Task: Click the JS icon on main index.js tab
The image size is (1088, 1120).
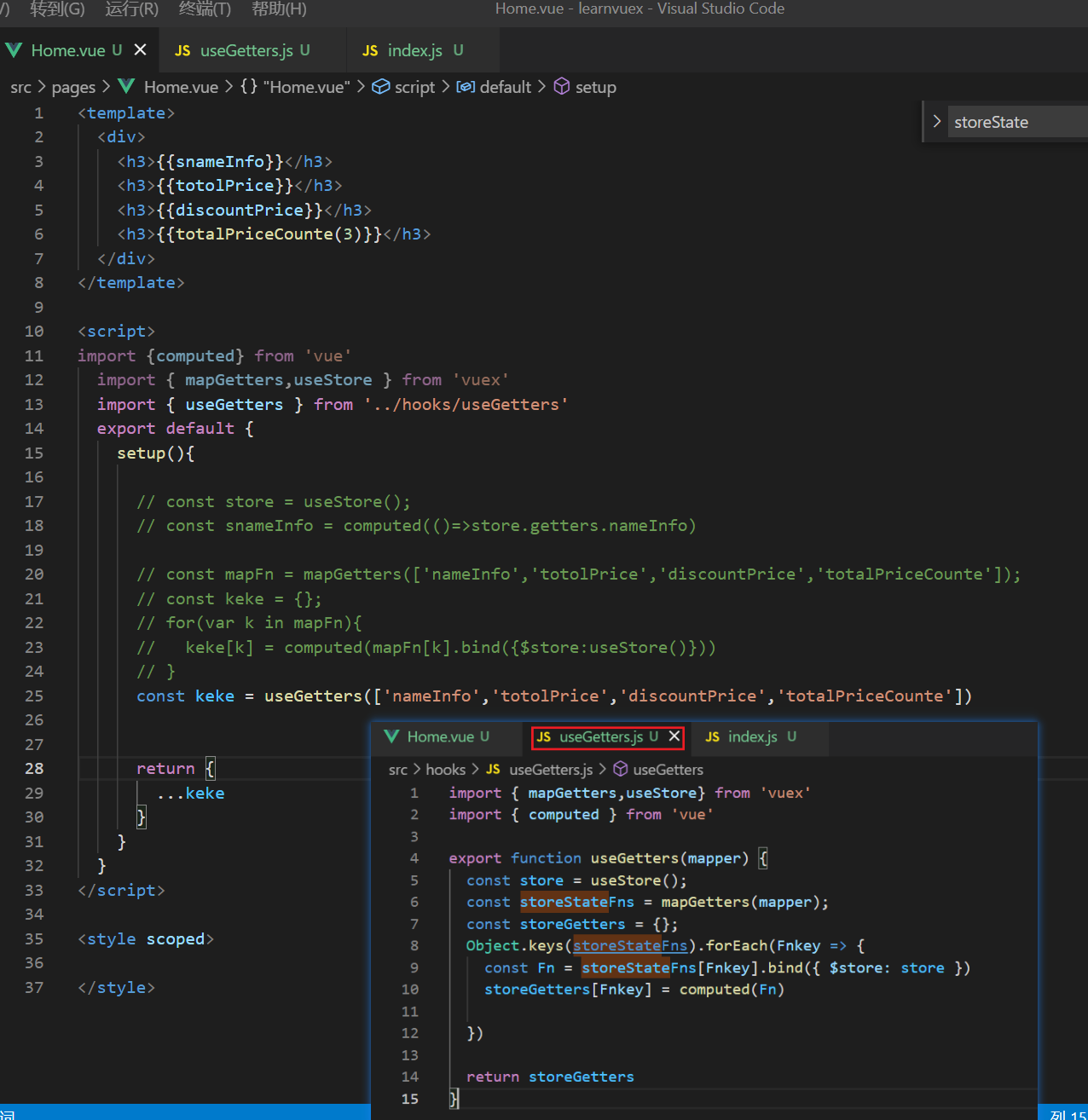Action: [370, 51]
